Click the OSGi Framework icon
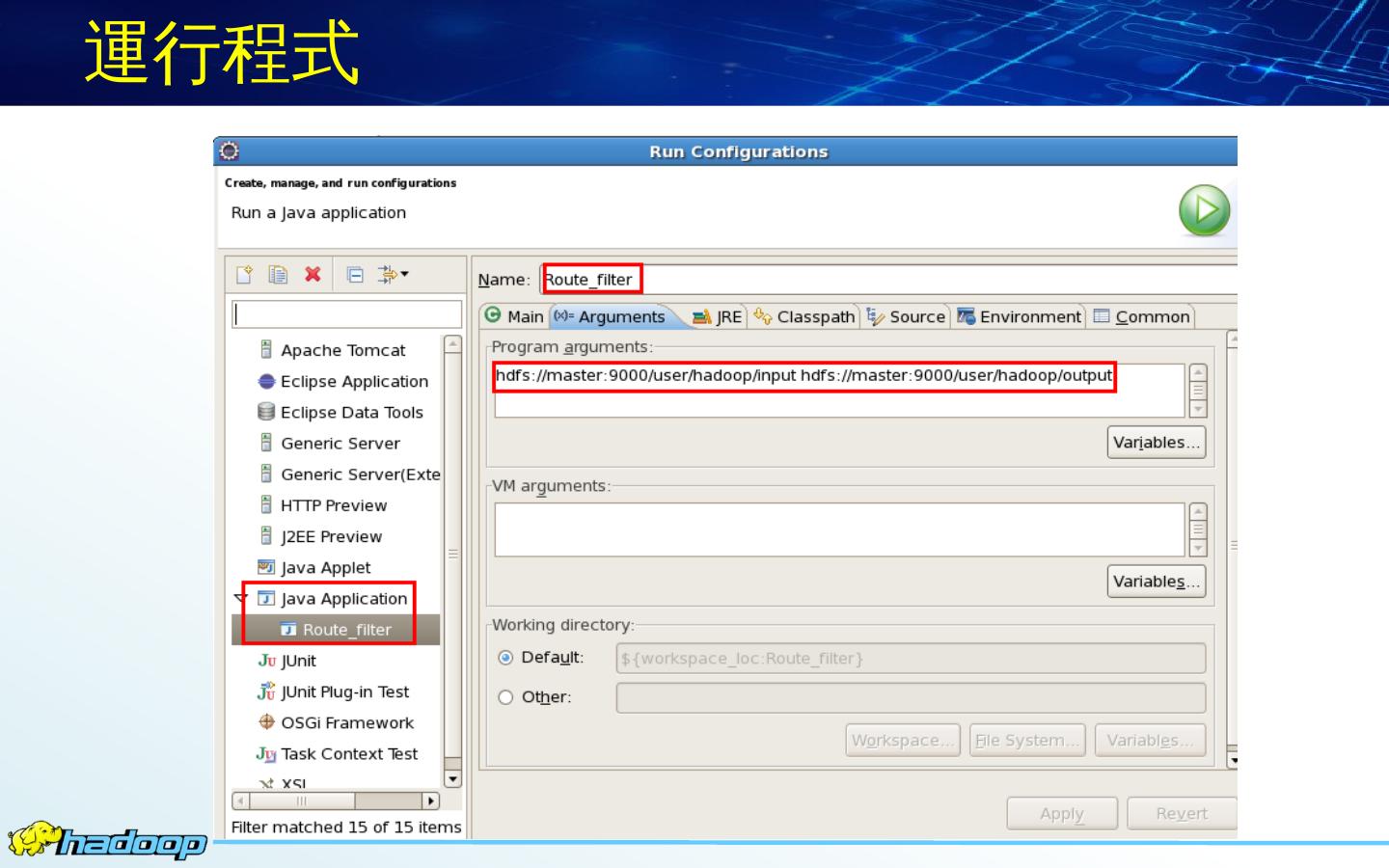The image size is (1389, 868). click(267, 721)
